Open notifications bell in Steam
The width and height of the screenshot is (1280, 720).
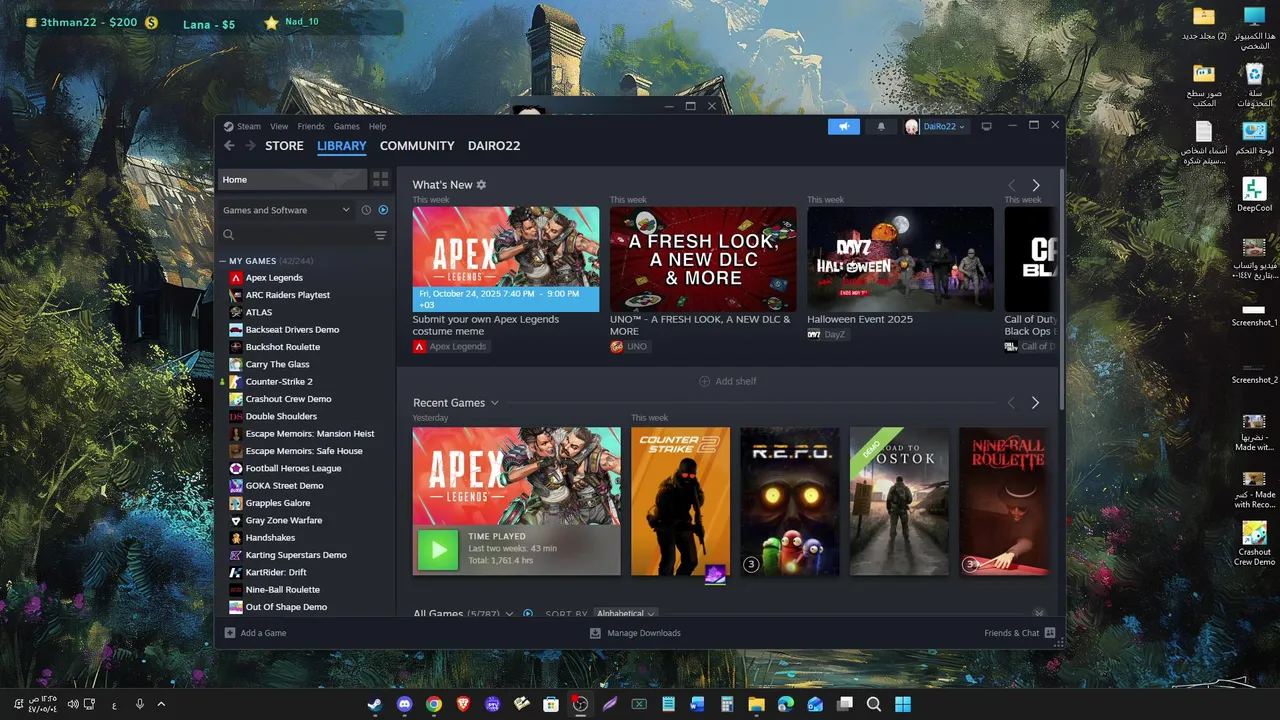point(881,127)
